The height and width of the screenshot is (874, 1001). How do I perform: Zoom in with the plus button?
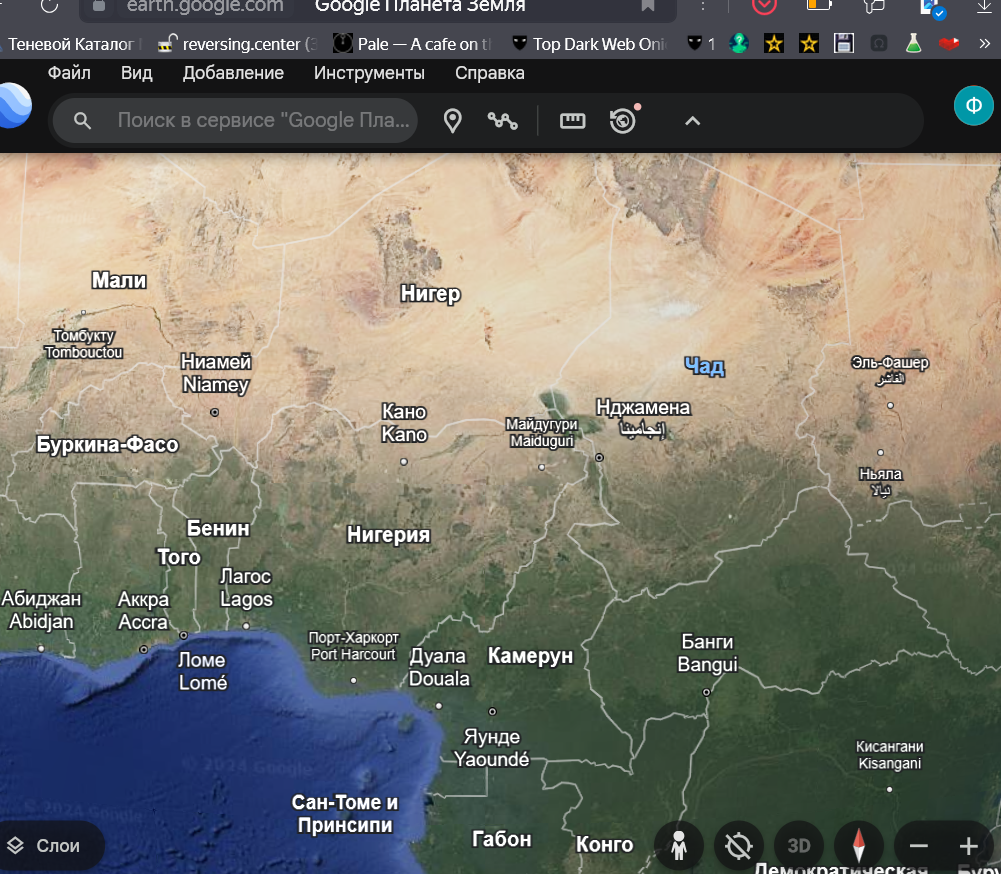pyautogui.click(x=968, y=846)
